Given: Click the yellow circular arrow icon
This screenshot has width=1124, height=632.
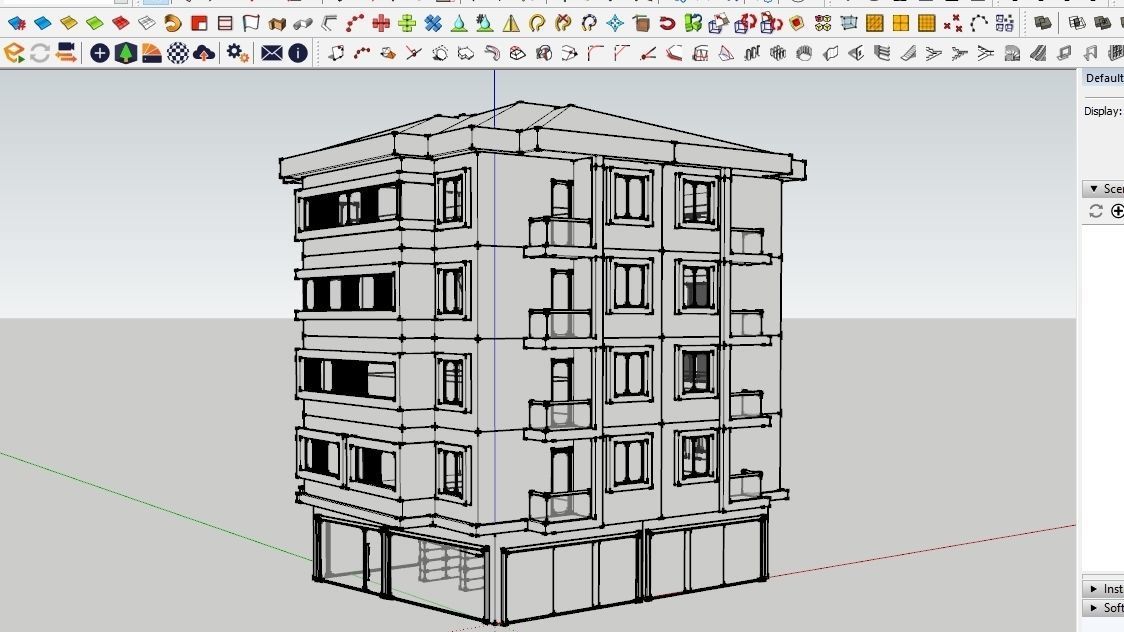Looking at the screenshot, I should (537, 24).
